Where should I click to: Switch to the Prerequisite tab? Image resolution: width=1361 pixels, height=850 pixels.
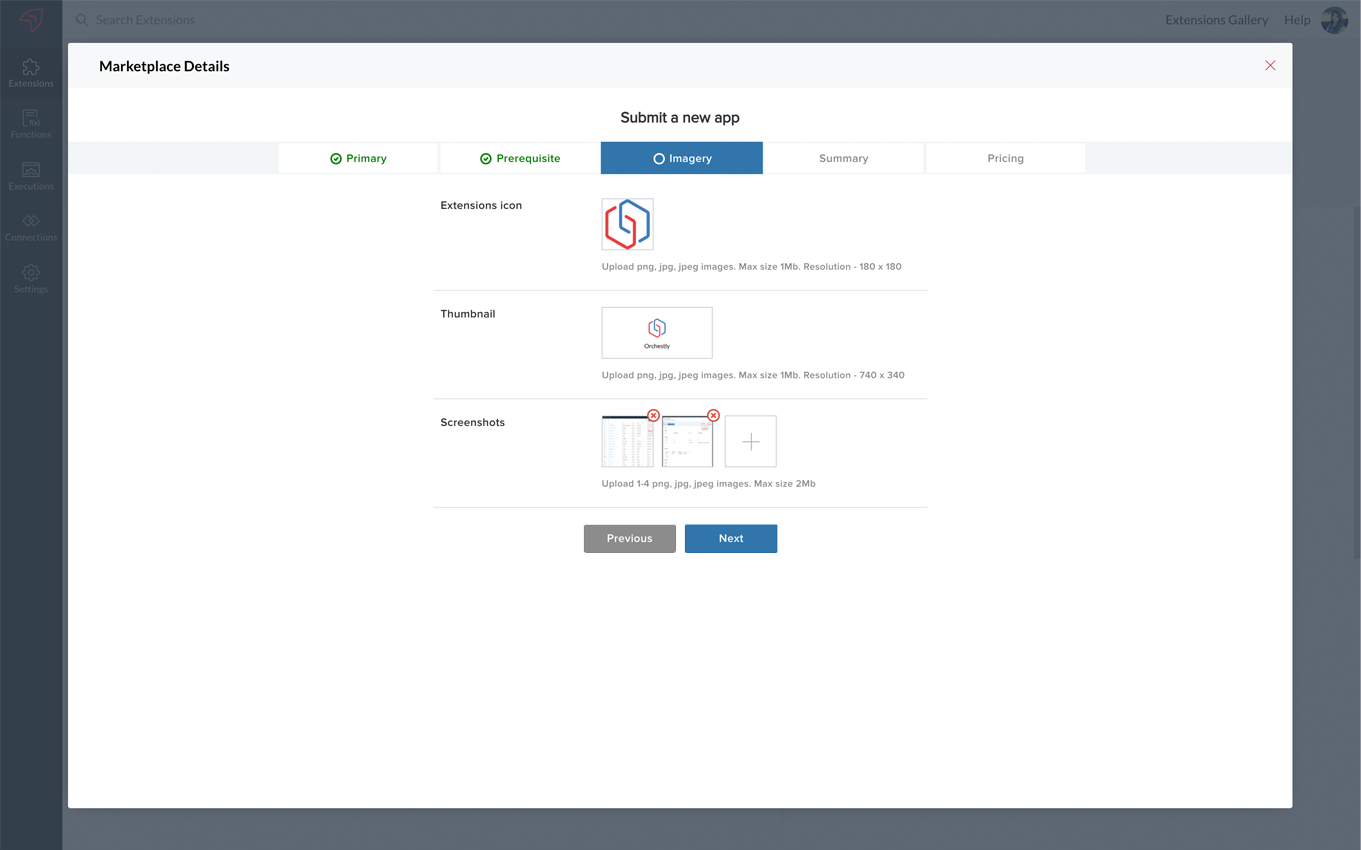click(520, 158)
